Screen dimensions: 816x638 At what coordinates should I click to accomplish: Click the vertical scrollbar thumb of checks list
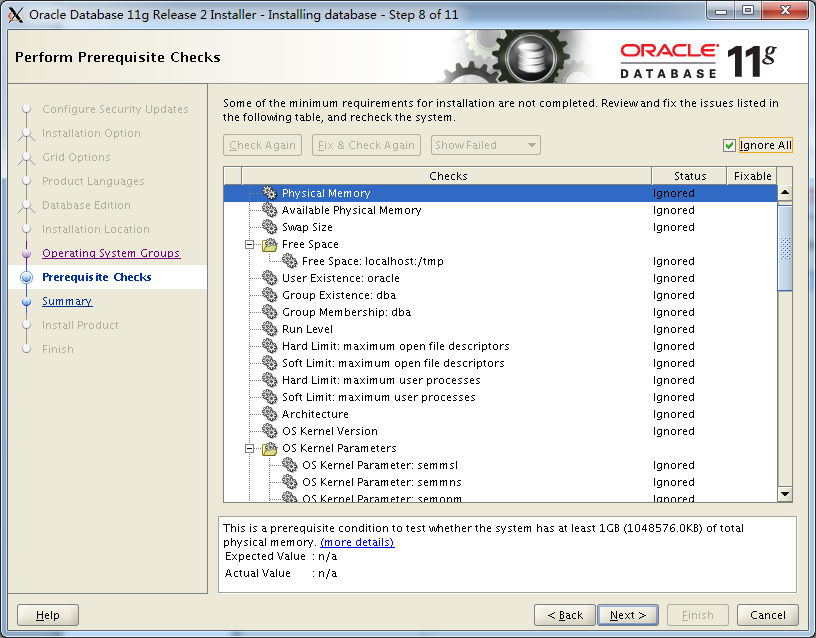pyautogui.click(x=785, y=248)
